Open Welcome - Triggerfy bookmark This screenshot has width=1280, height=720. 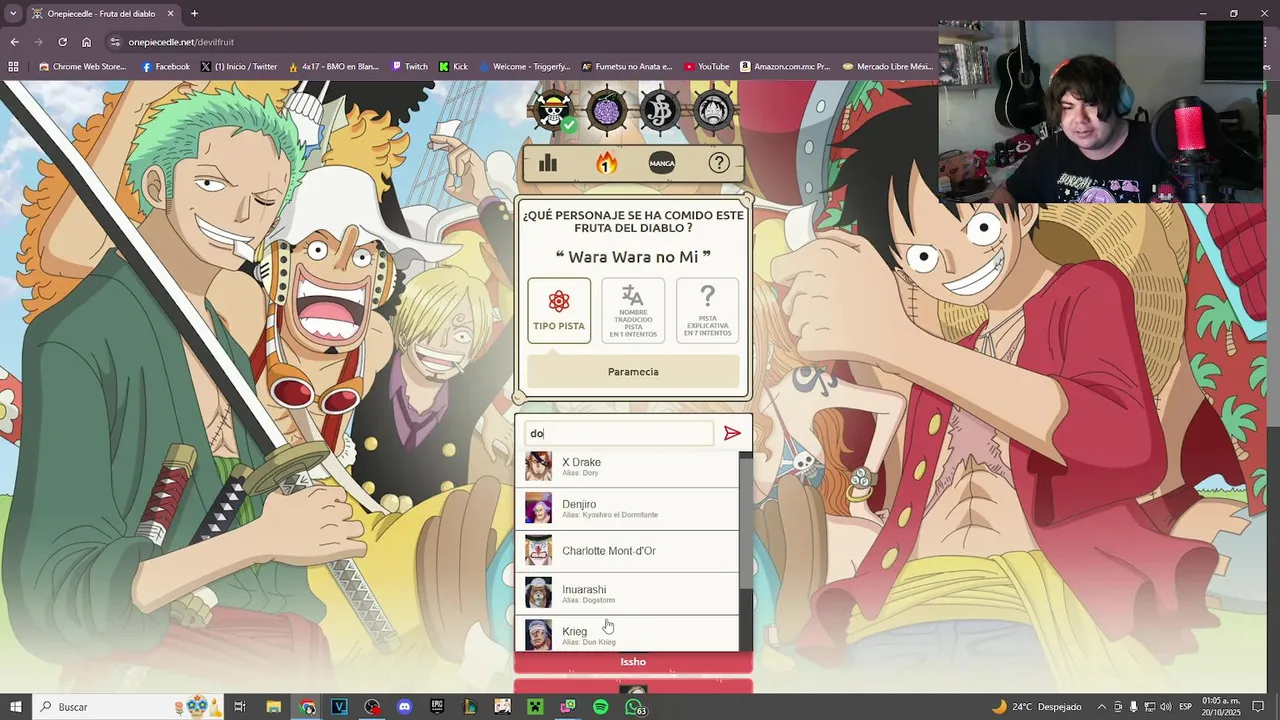525,67
